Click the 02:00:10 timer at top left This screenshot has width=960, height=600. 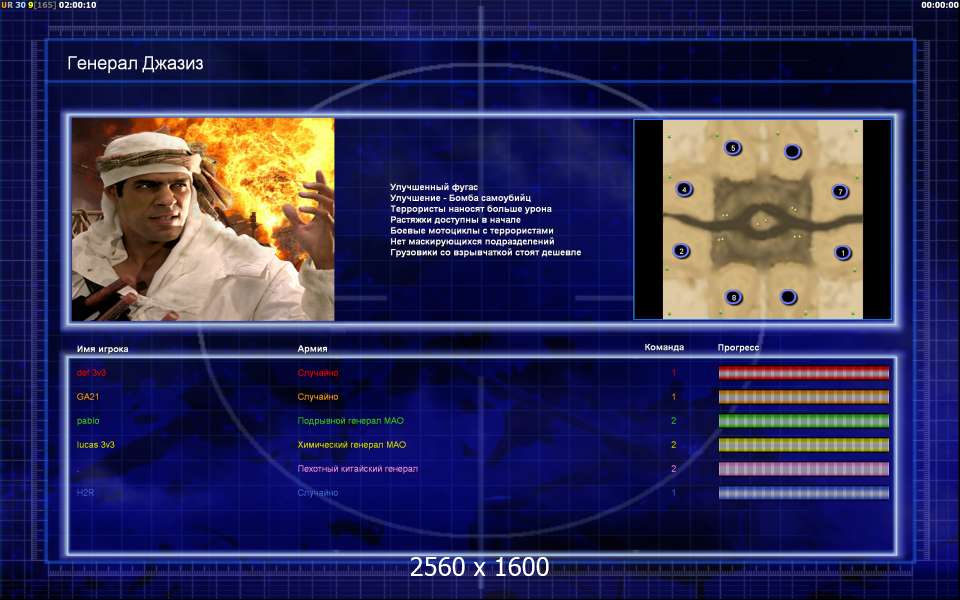coord(77,5)
